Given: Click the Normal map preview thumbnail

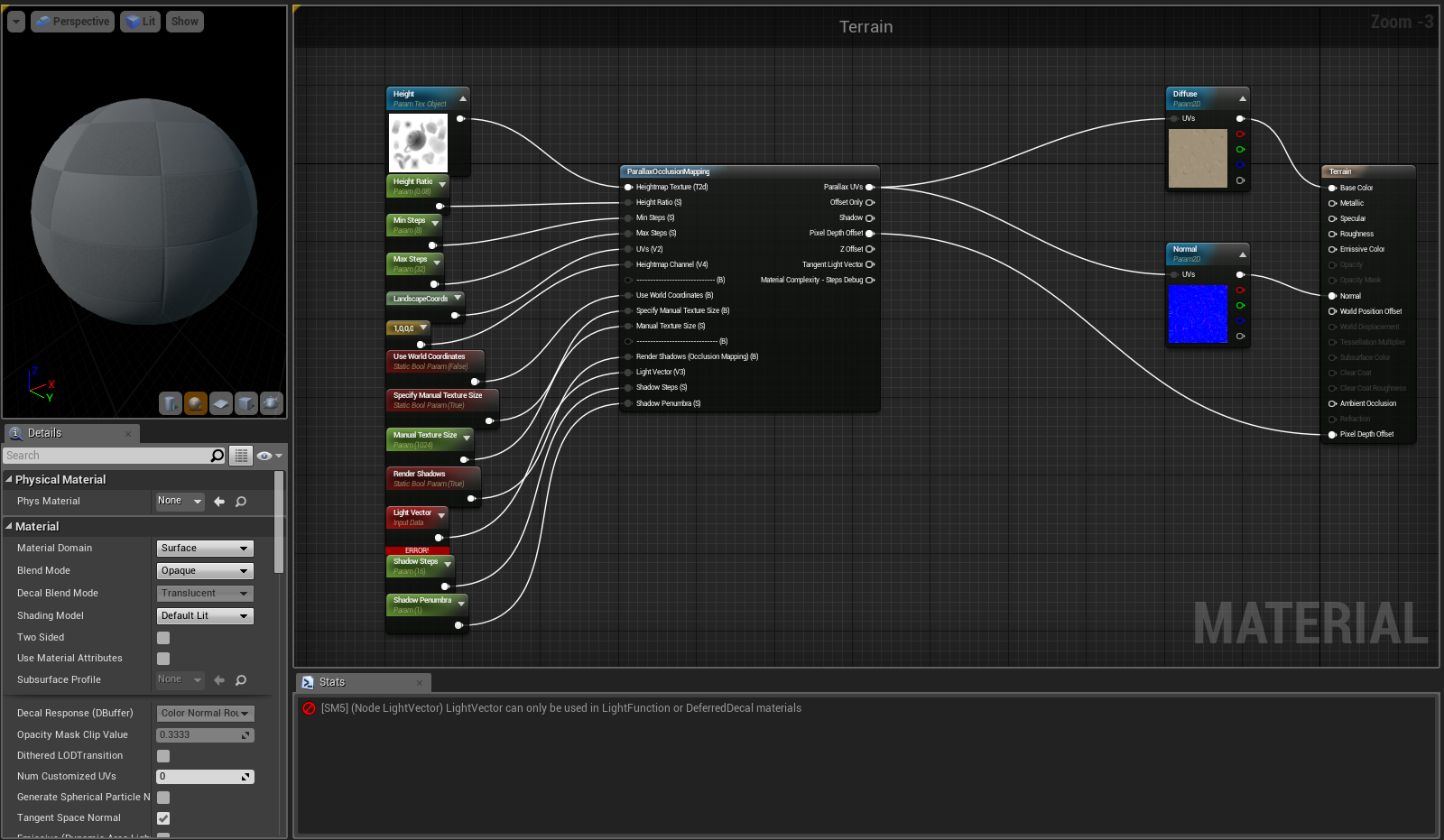Looking at the screenshot, I should tap(1198, 314).
